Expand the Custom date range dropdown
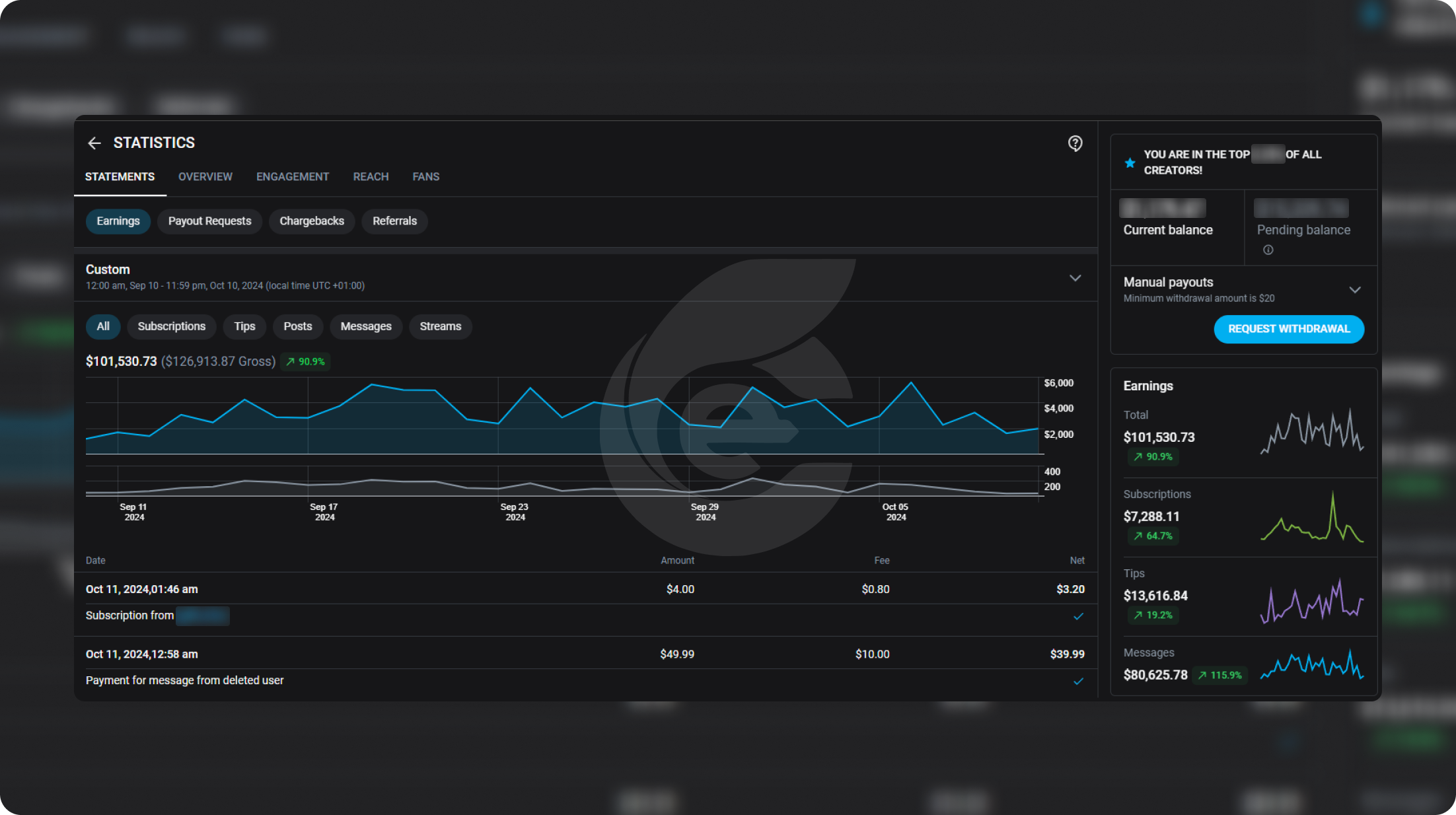The width and height of the screenshot is (1456, 815). [1075, 278]
